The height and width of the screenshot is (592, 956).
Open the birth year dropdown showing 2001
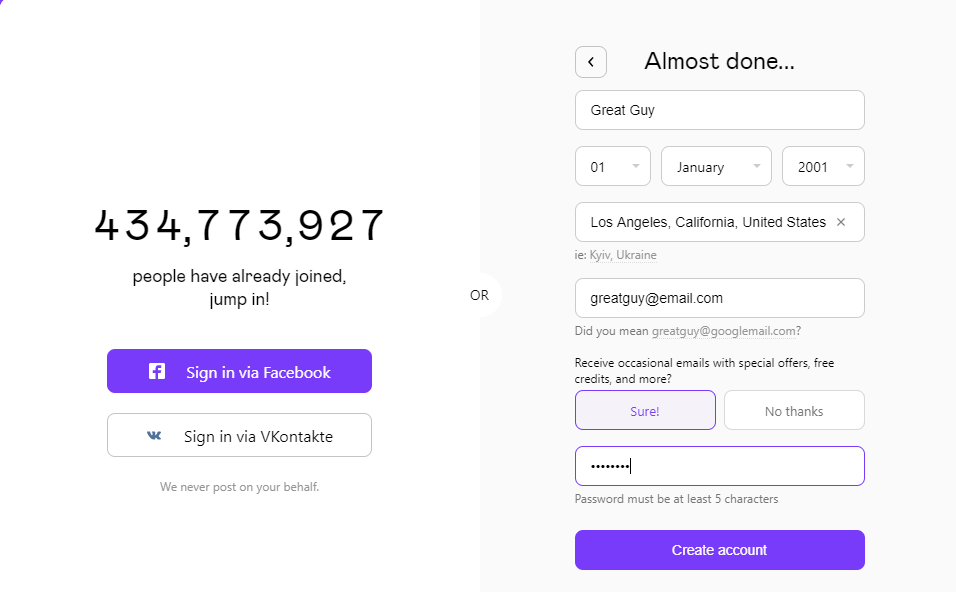click(x=823, y=167)
